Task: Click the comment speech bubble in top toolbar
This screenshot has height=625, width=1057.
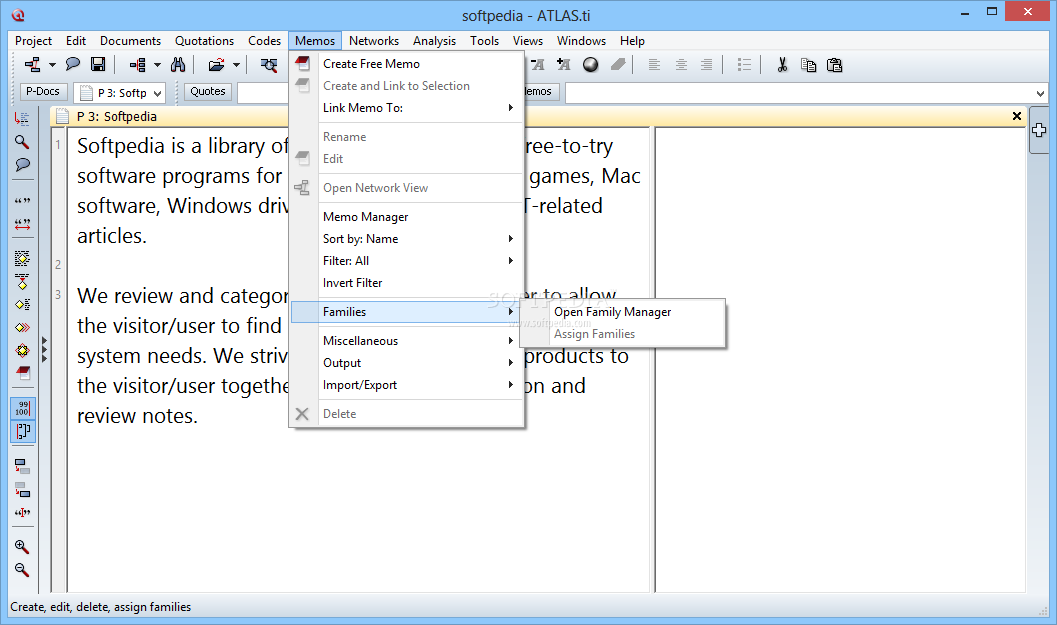Action: (x=72, y=65)
